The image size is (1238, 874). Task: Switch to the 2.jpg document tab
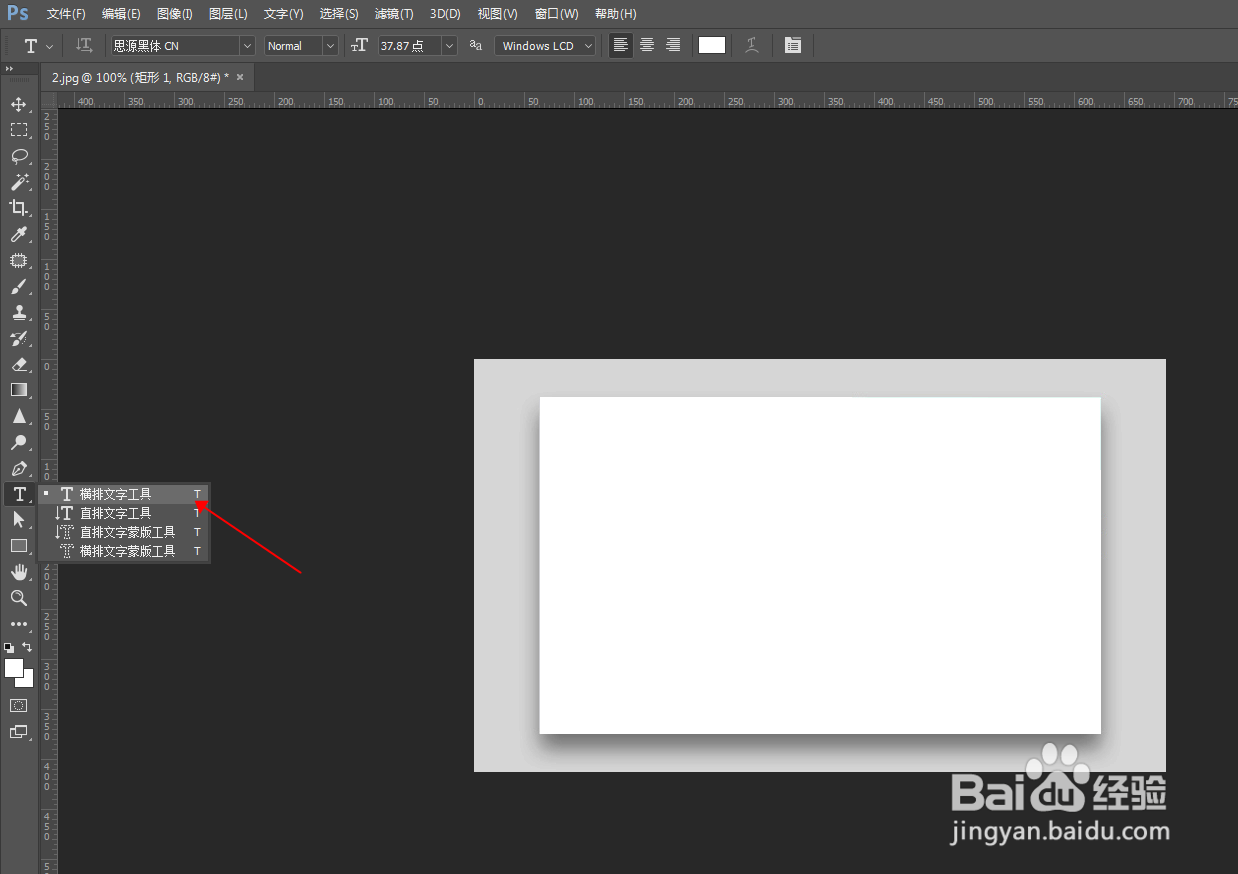point(140,77)
